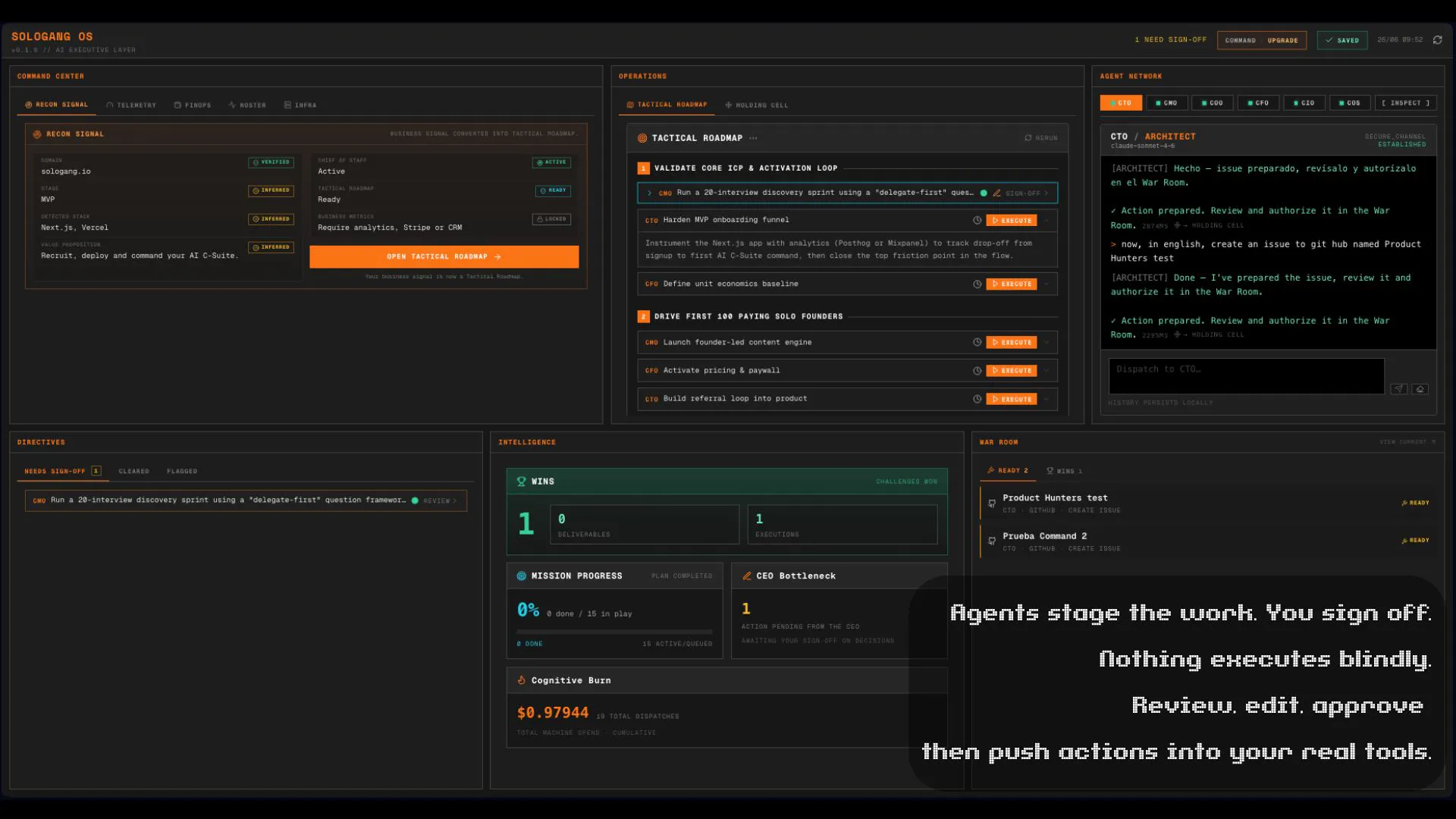The height and width of the screenshot is (819, 1456).
Task: Click the three-dots menu next to Tactical Roadmap
Action: click(753, 138)
